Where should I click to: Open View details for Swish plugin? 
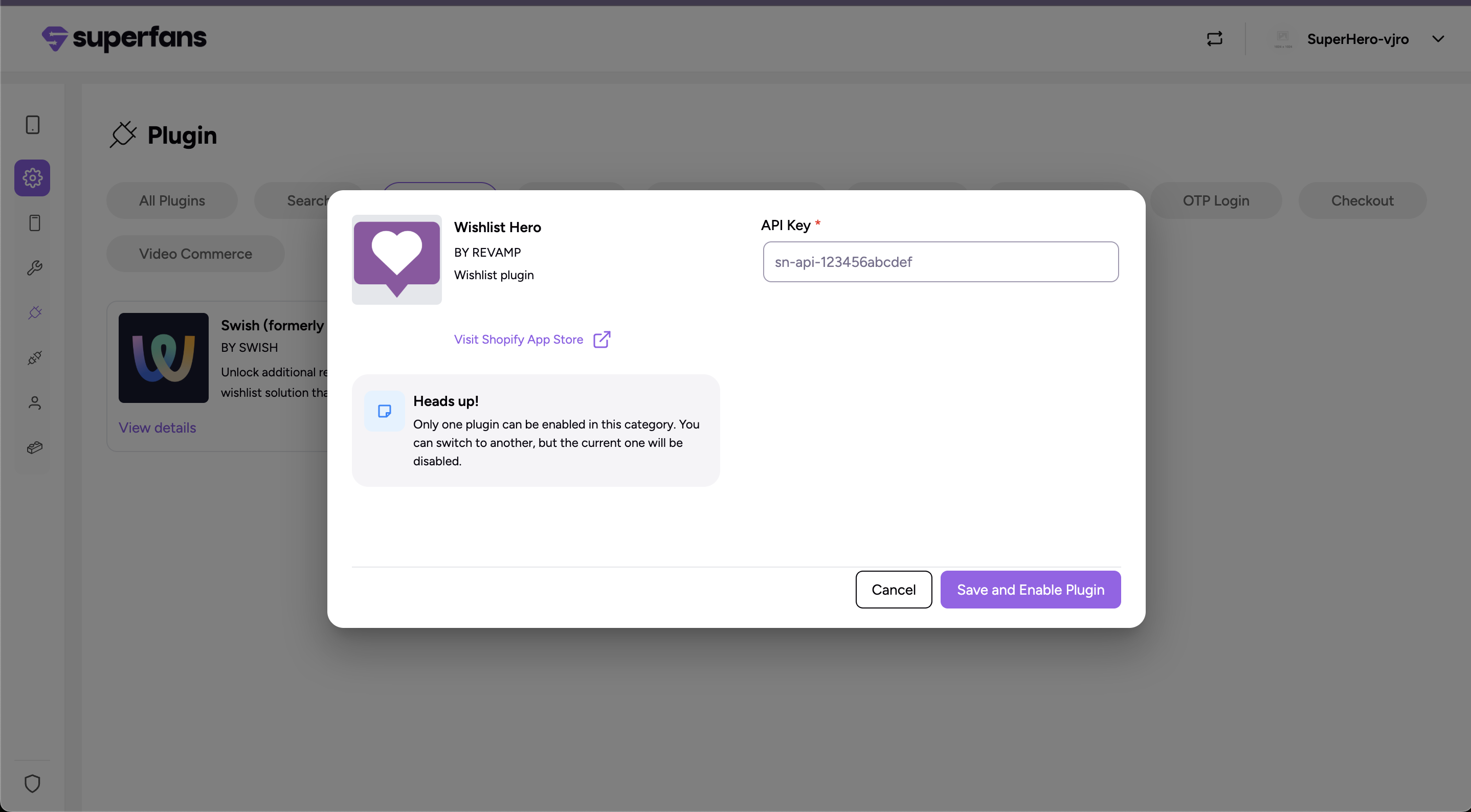(157, 427)
